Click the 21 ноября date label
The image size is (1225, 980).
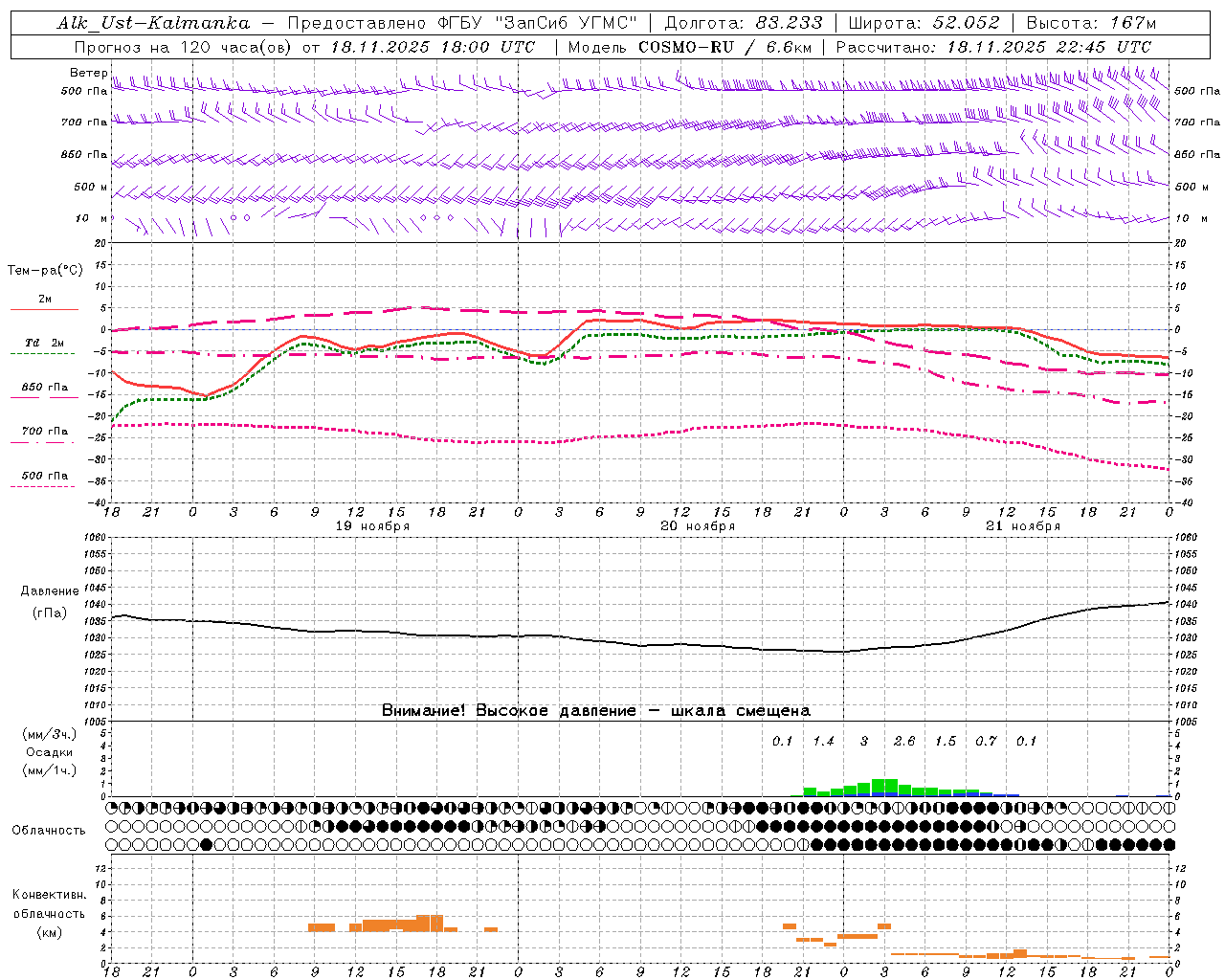pos(1023,526)
